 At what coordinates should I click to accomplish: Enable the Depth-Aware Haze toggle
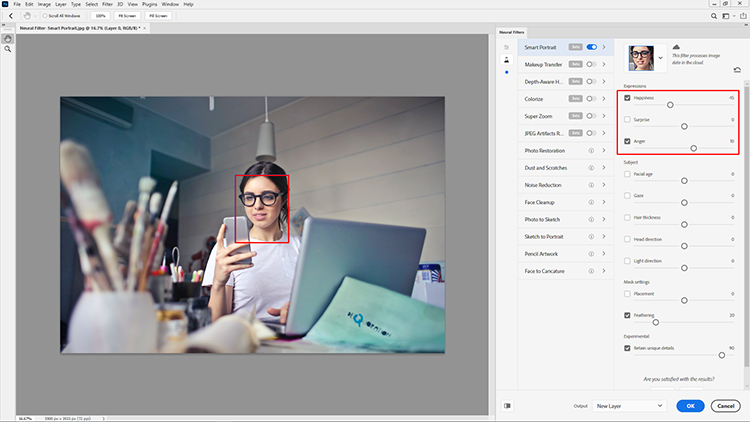592,81
